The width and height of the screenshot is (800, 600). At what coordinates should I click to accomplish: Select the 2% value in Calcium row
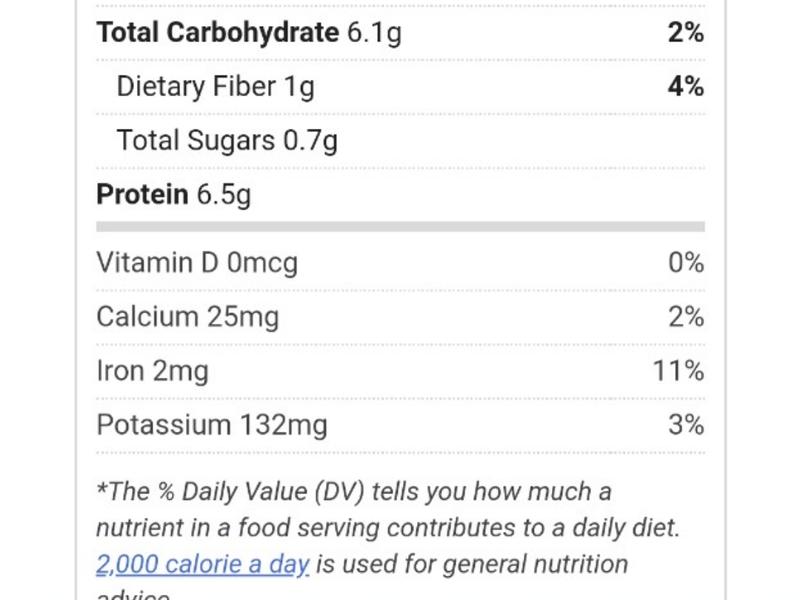[x=685, y=317]
